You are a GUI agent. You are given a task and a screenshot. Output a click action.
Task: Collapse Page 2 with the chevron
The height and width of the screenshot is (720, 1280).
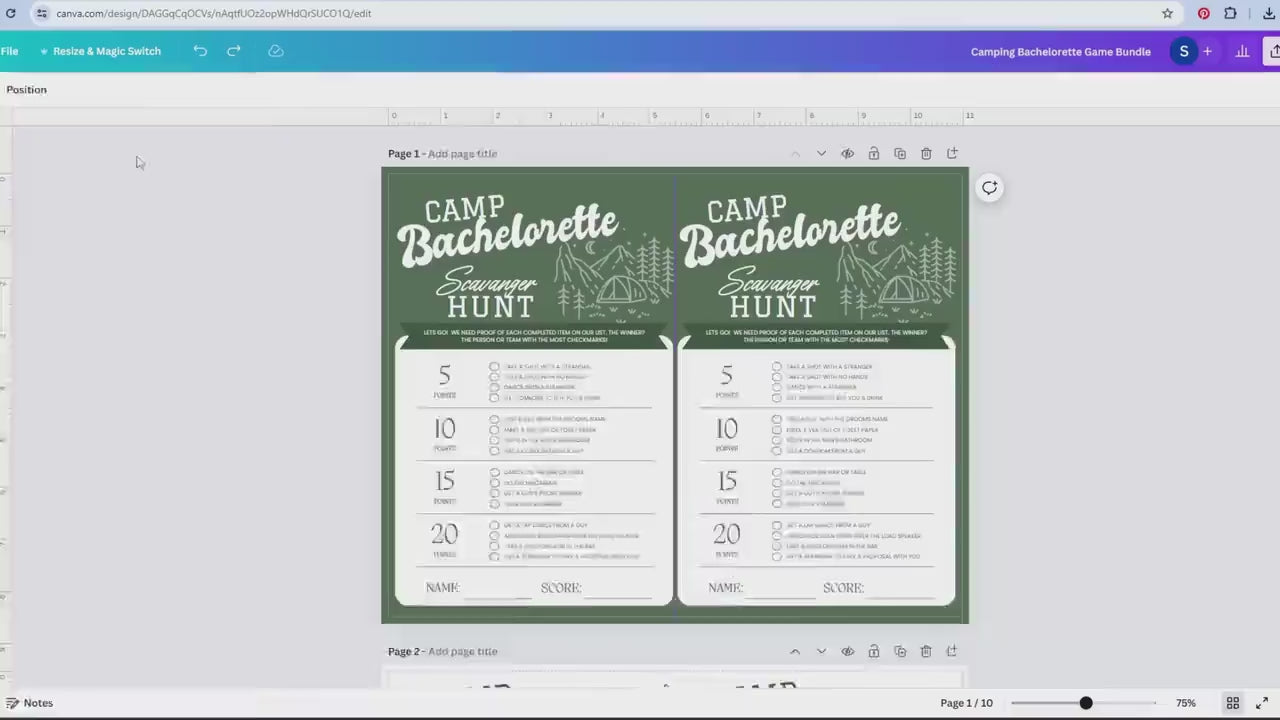[821, 651]
